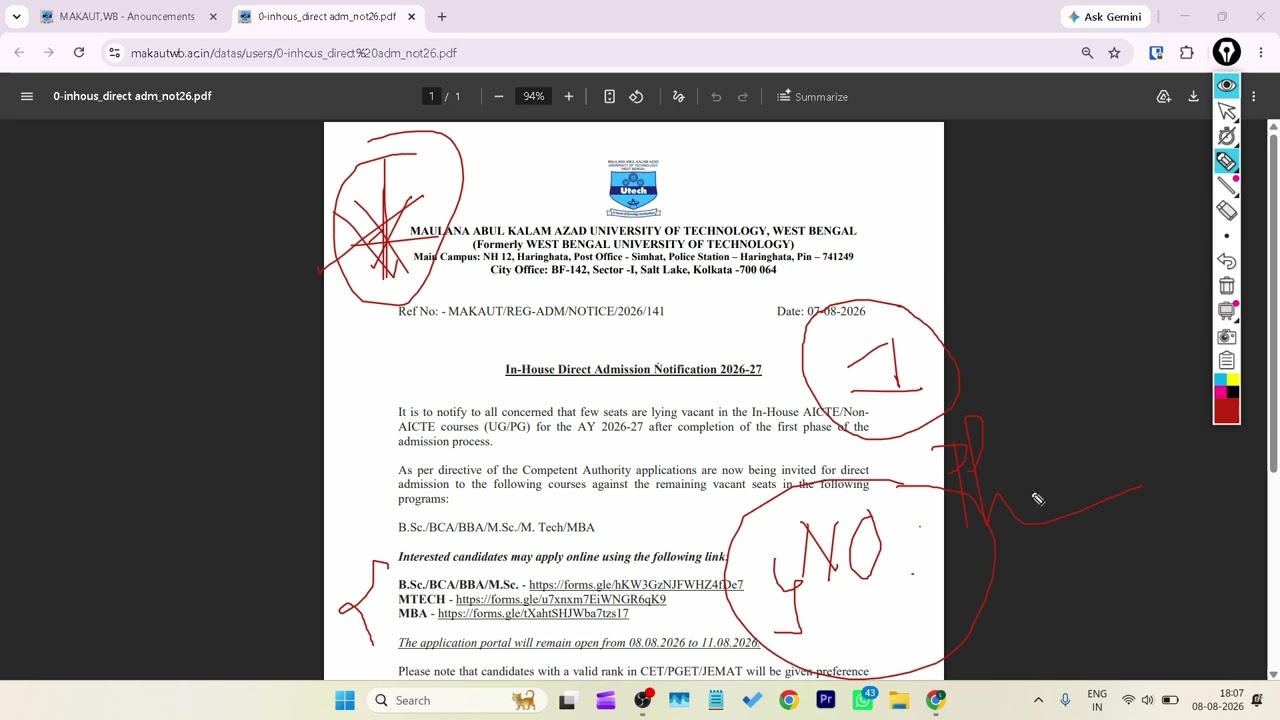
Task: Open the MBA application form link
Action: pos(533,613)
